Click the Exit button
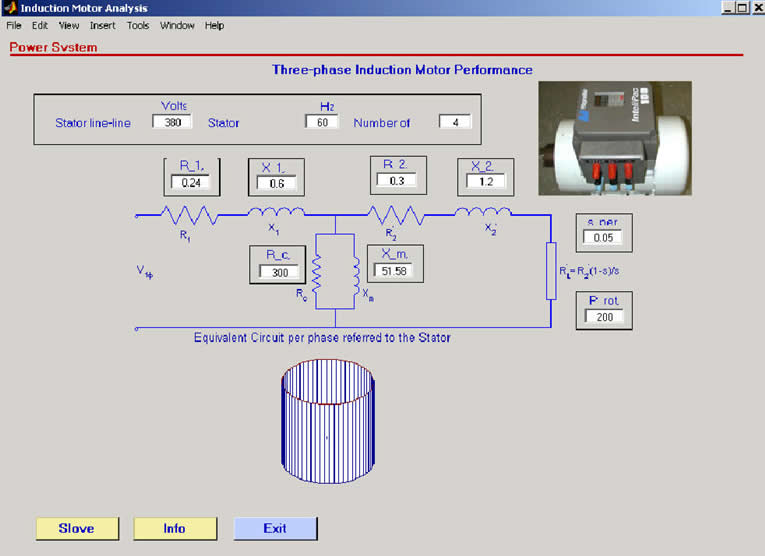The width and height of the screenshot is (765, 556). [x=275, y=529]
